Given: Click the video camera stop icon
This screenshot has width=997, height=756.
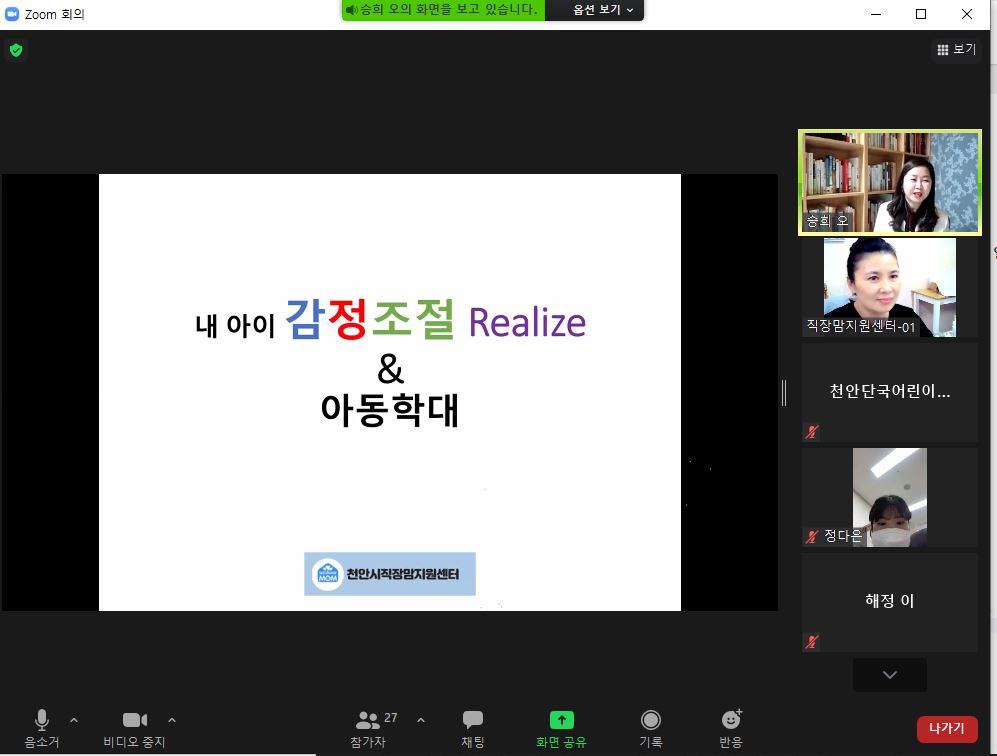Looking at the screenshot, I should tap(134, 720).
